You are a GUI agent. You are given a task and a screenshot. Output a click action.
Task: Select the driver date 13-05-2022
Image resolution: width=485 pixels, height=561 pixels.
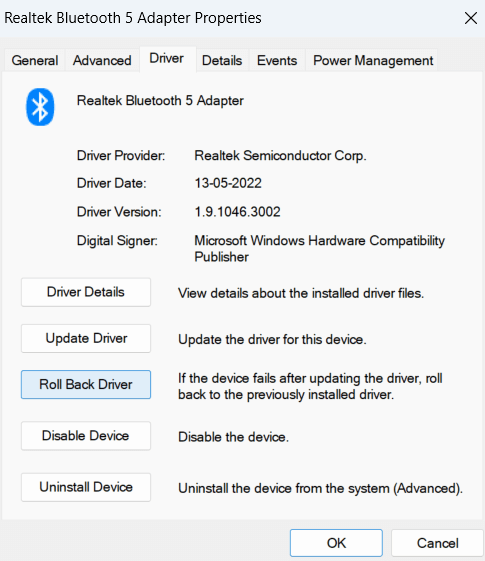[x=228, y=183]
